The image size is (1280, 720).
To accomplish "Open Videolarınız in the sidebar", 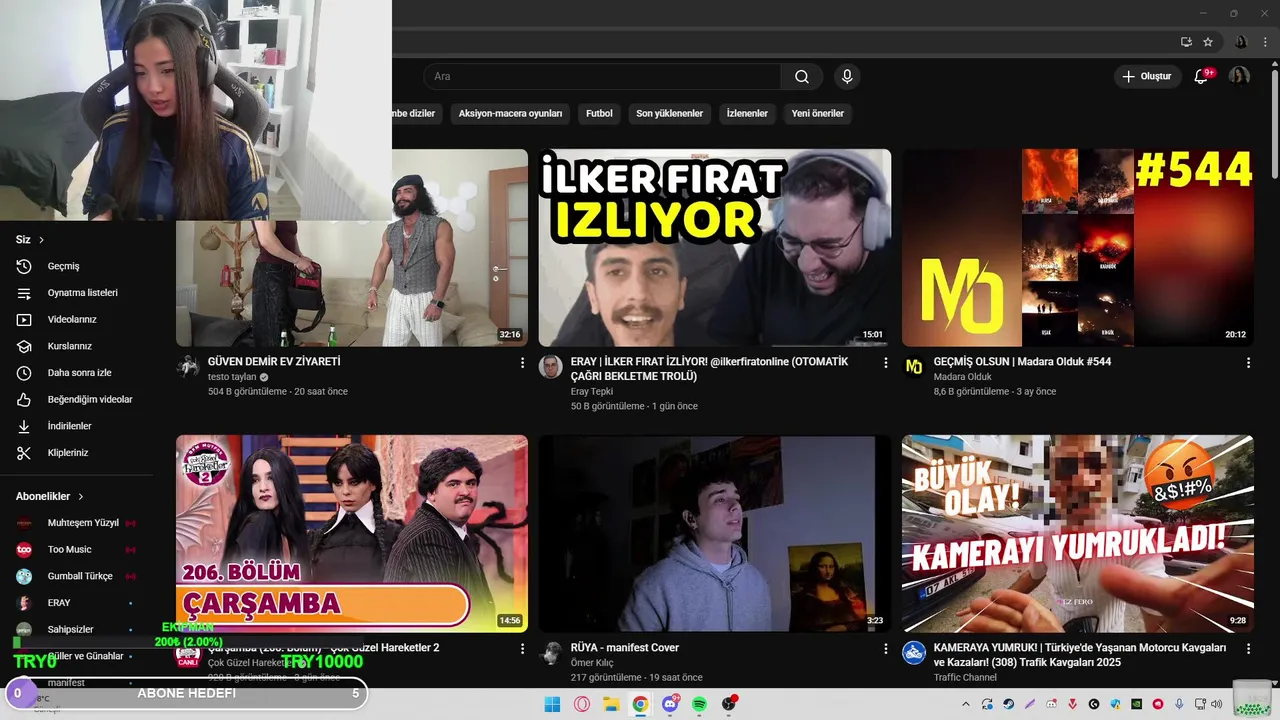I will tap(77, 320).
